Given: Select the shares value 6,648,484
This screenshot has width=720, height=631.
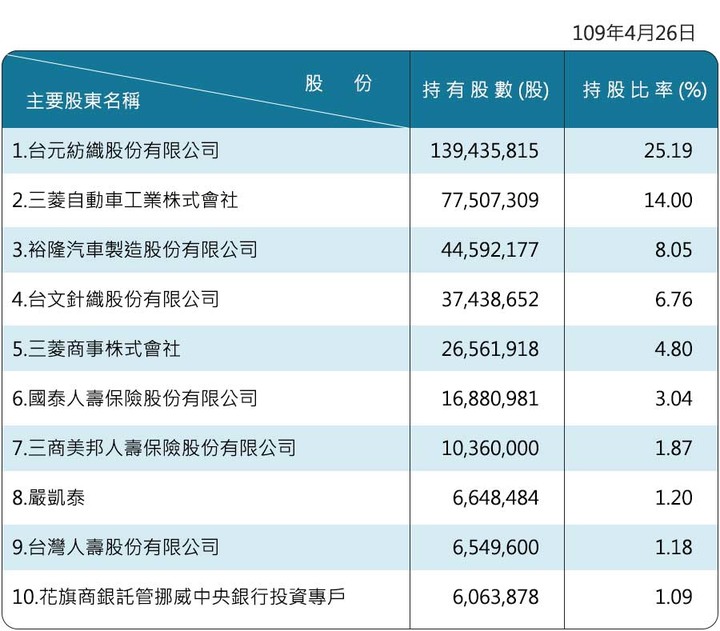Looking at the screenshot, I should pos(495,498).
